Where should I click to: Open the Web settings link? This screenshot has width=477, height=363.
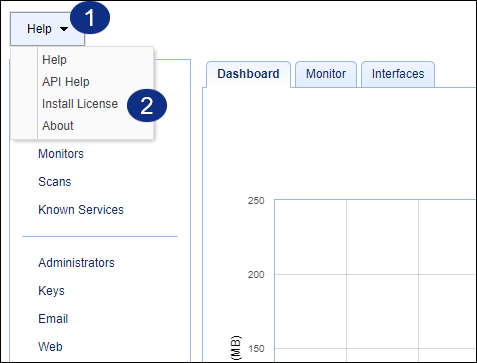click(x=50, y=347)
